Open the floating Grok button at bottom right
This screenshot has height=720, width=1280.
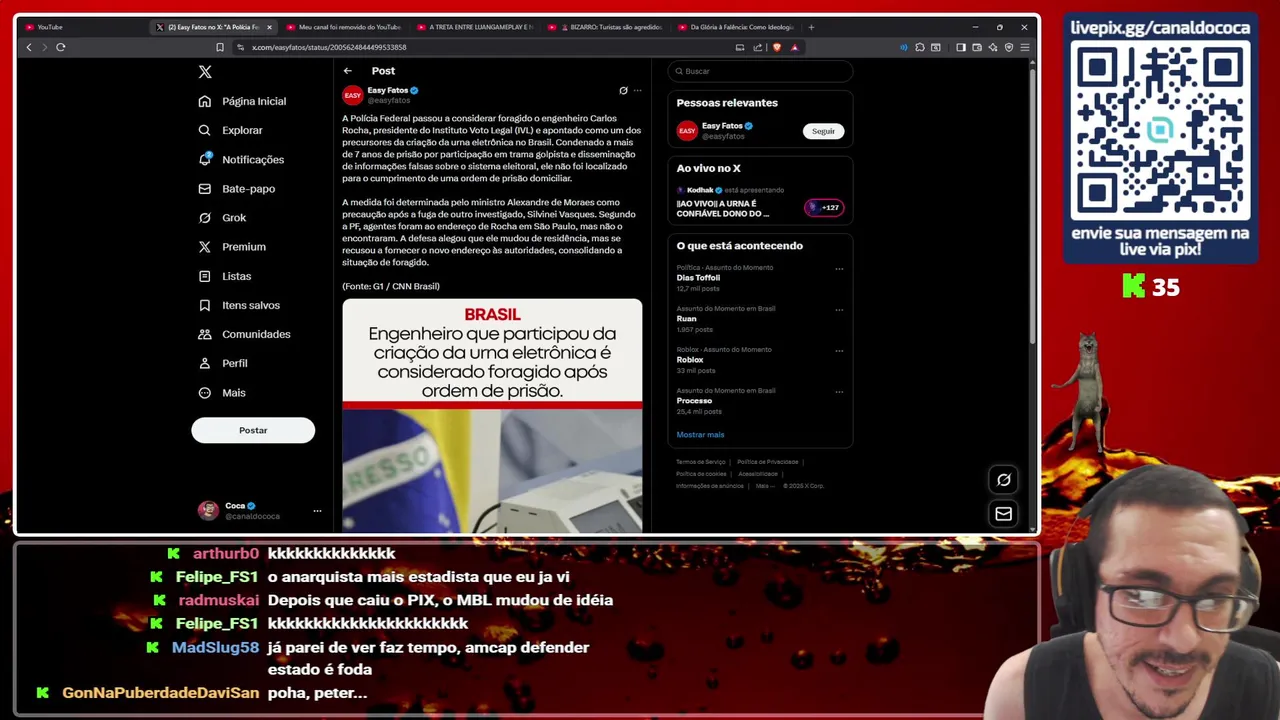(x=1003, y=479)
